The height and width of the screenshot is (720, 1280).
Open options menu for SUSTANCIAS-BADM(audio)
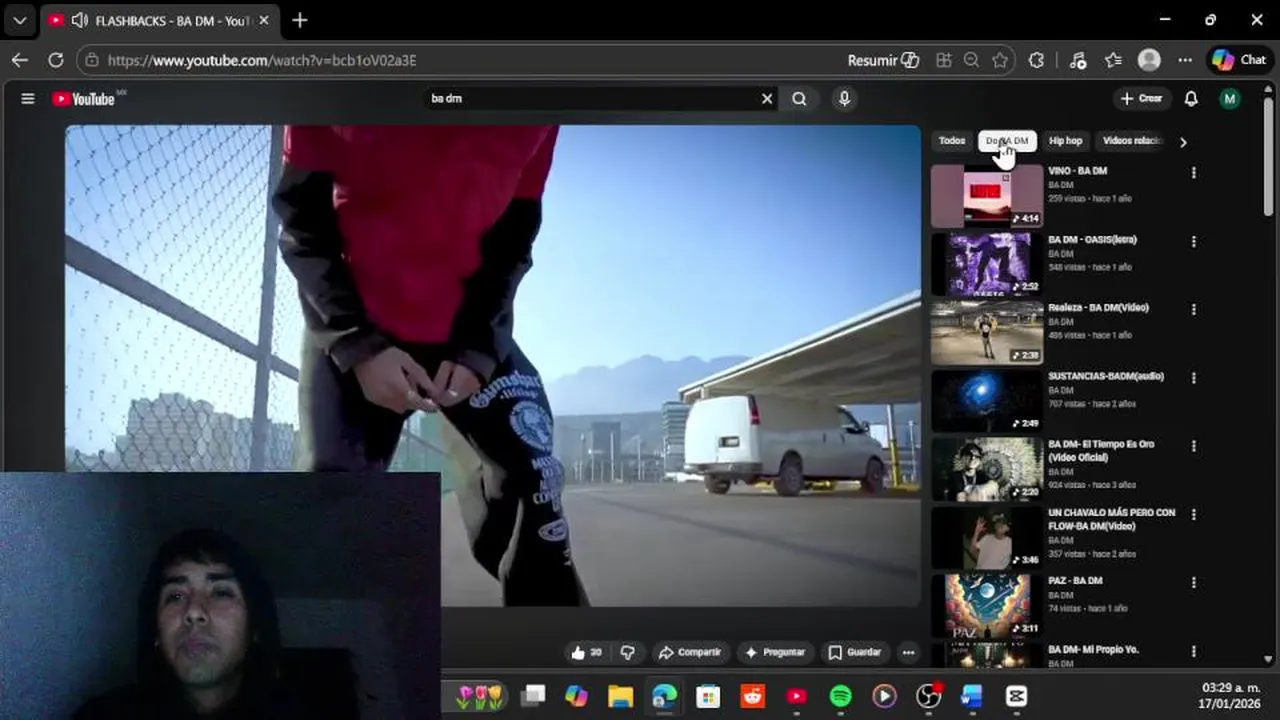pos(1193,378)
